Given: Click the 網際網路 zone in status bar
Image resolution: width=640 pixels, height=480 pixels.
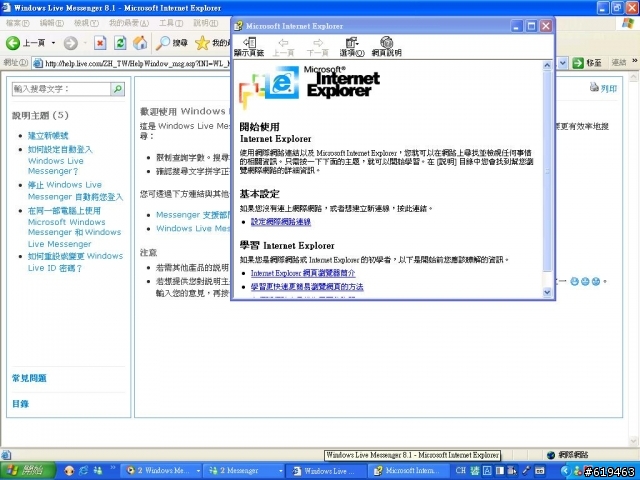Looking at the screenshot, I should click(569, 455).
